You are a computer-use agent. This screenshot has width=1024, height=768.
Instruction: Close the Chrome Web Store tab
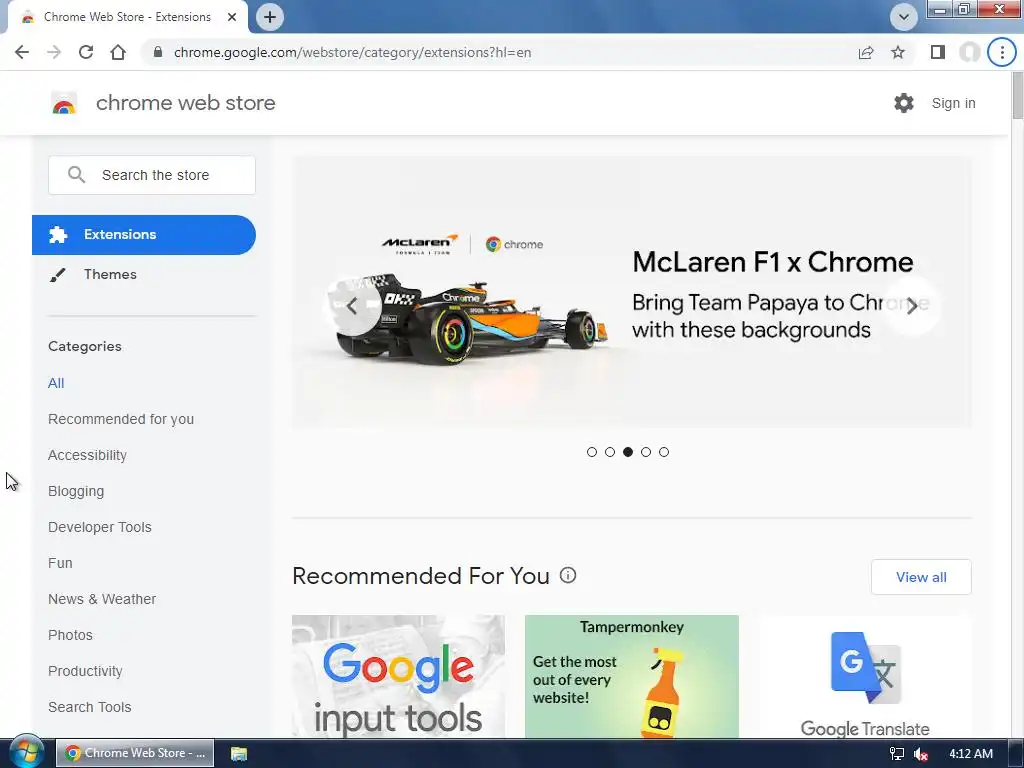tap(232, 17)
